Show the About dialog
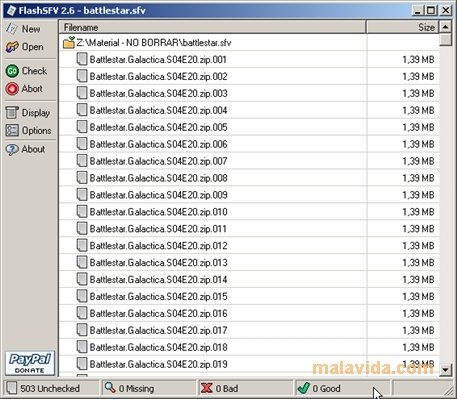Screen dimensions: 457x399 click(12, 149)
